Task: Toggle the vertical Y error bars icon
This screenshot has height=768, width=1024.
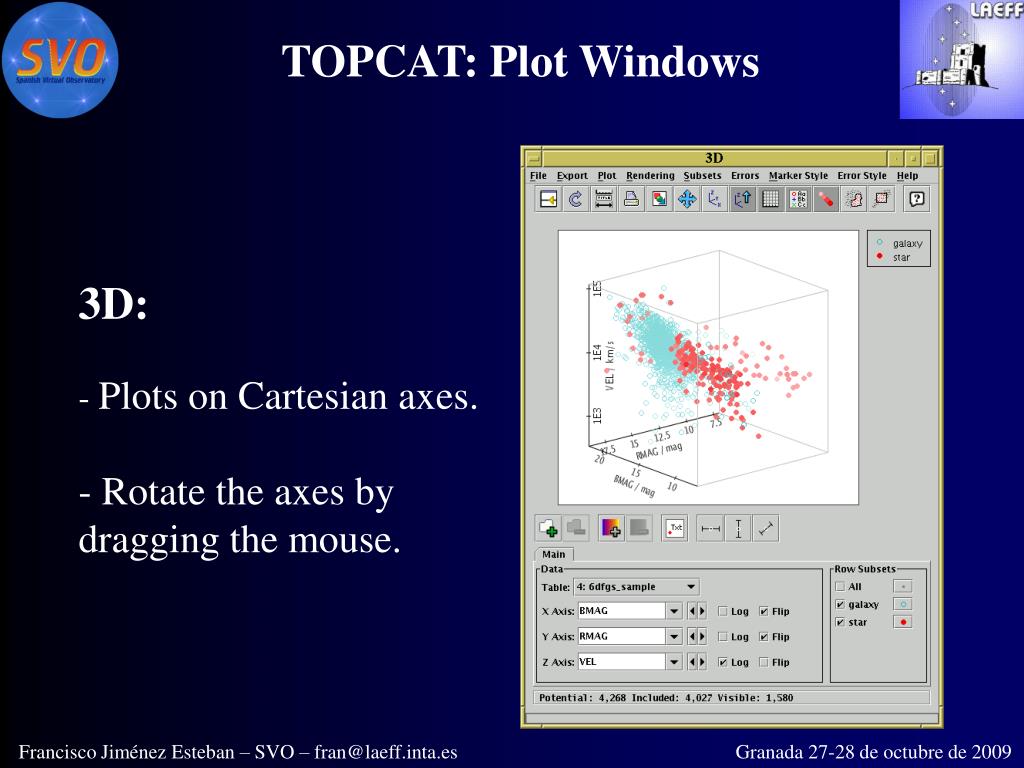Action: pos(738,528)
